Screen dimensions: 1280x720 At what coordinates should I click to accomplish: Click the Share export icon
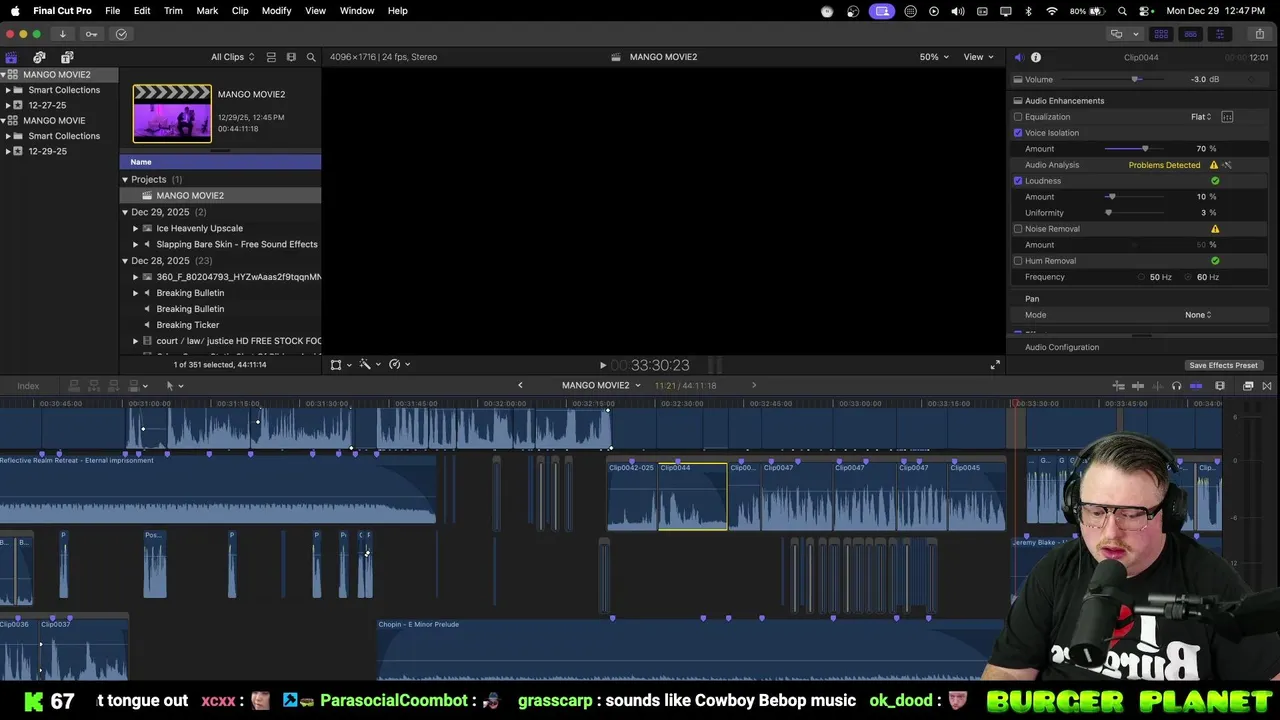(1259, 34)
